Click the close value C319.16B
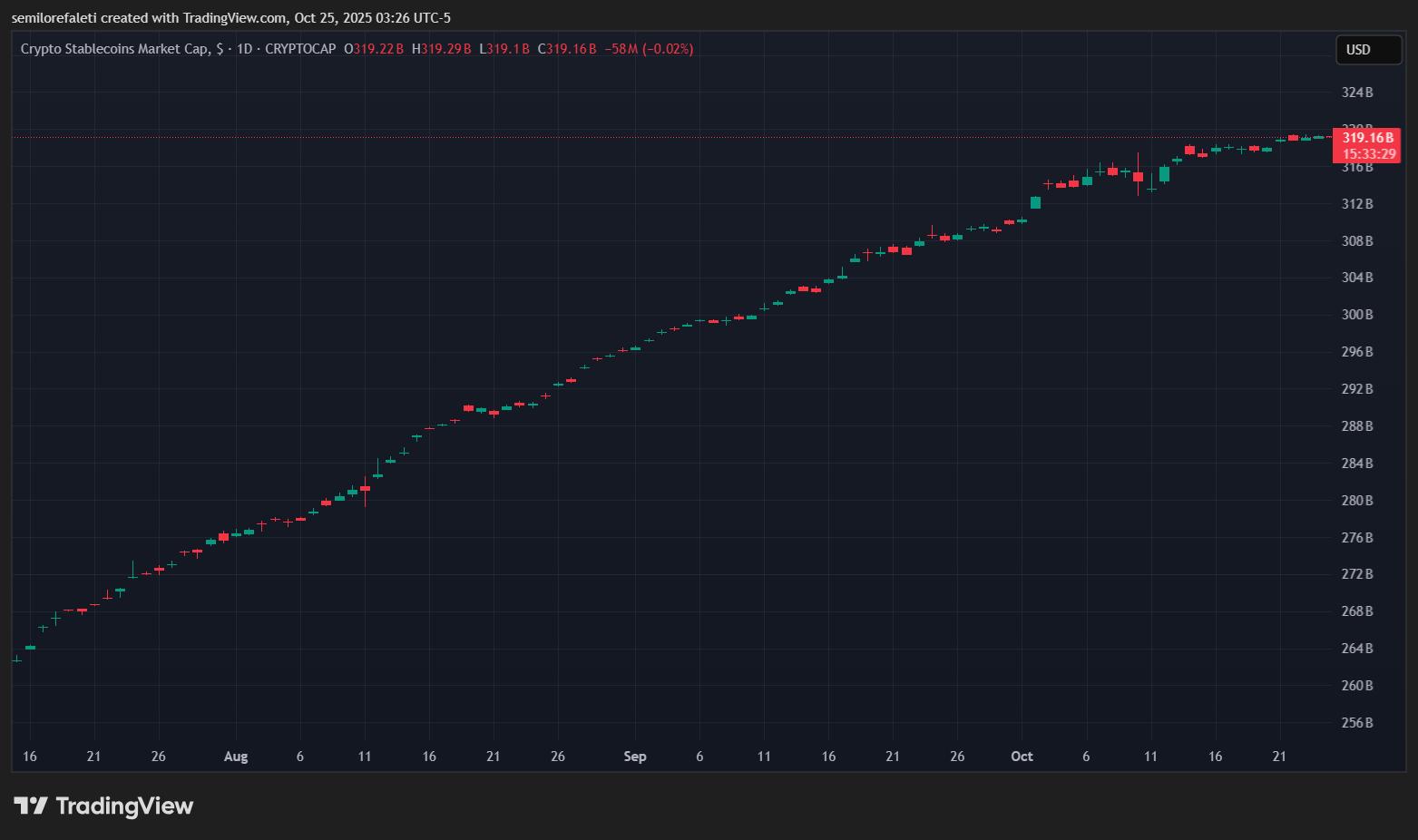 [x=567, y=49]
